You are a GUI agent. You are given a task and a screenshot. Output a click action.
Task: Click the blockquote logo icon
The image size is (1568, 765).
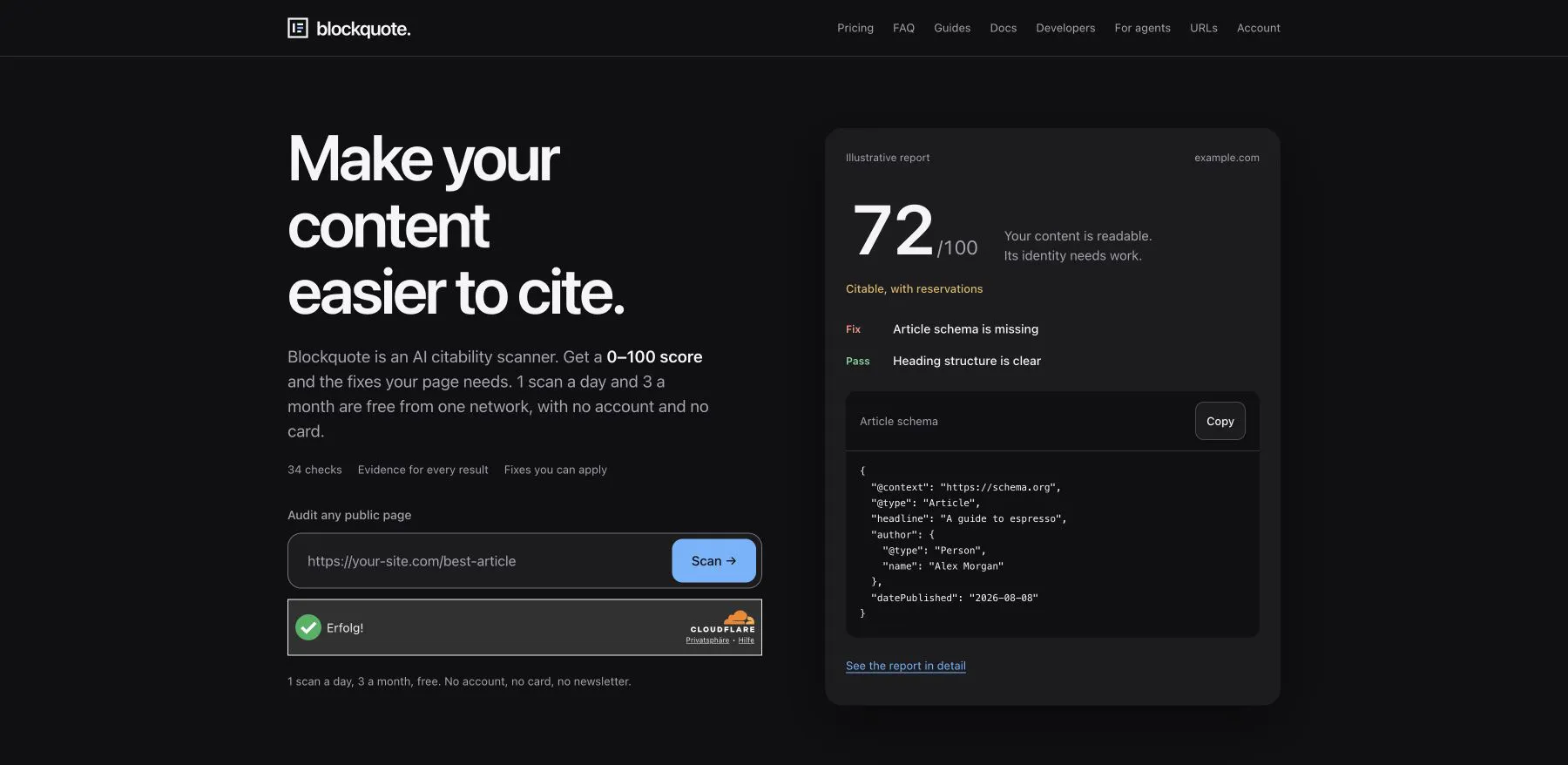[x=298, y=29]
